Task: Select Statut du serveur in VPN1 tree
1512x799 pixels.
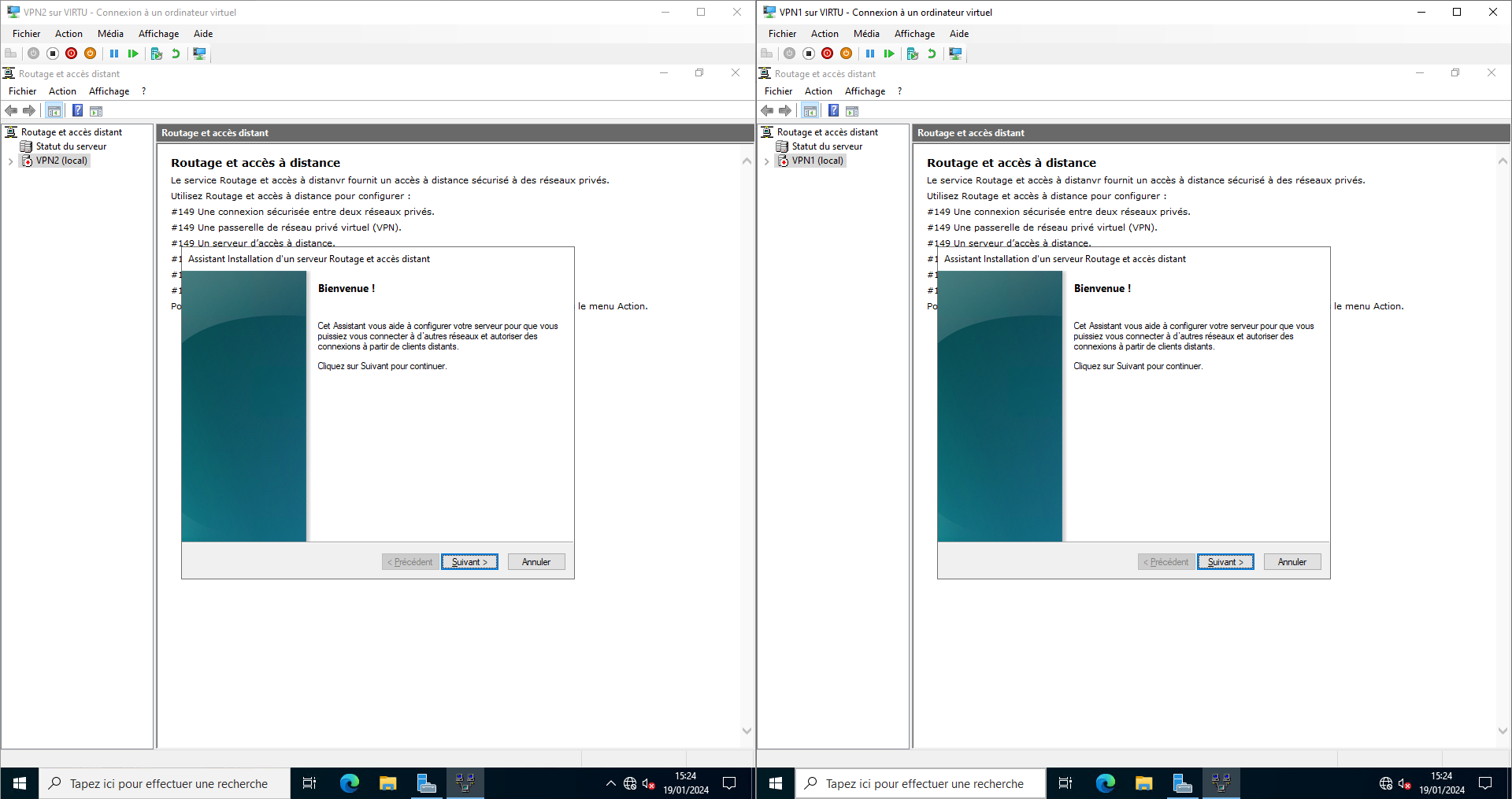Action: [826, 146]
